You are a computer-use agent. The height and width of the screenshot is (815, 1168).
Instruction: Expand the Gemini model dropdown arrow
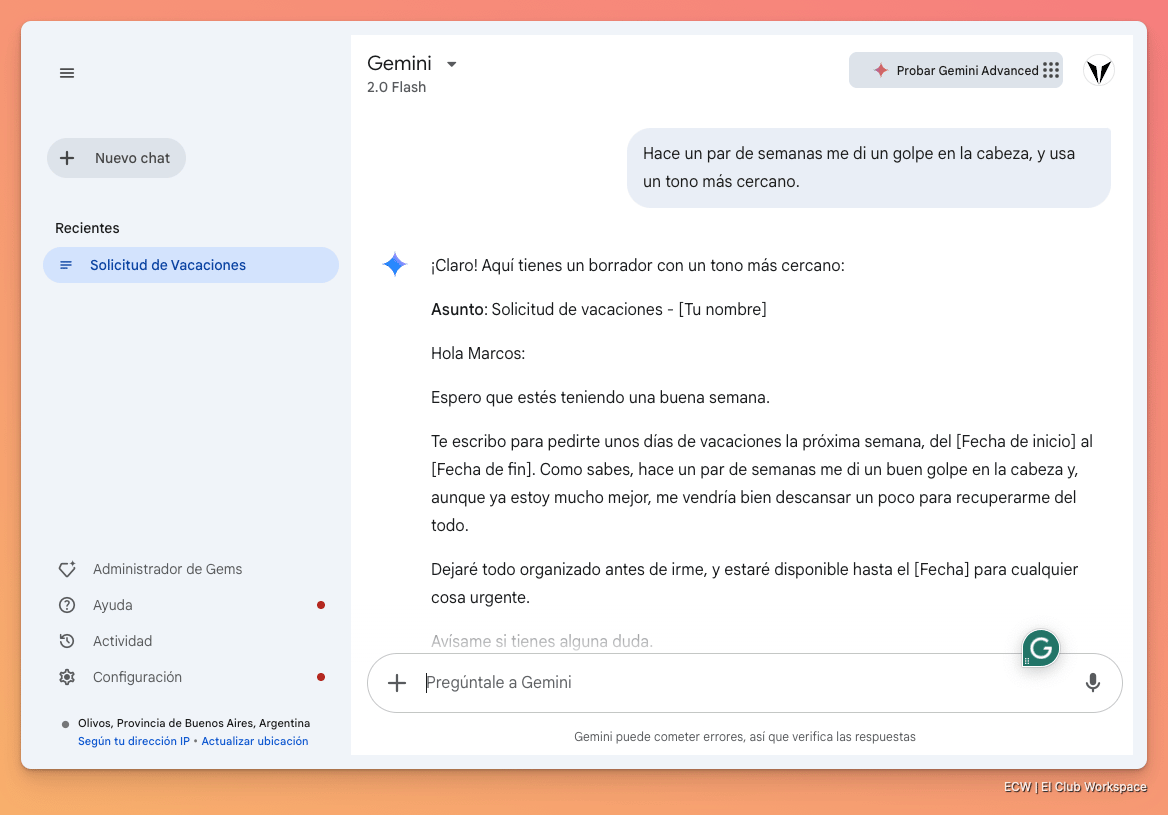[451, 65]
